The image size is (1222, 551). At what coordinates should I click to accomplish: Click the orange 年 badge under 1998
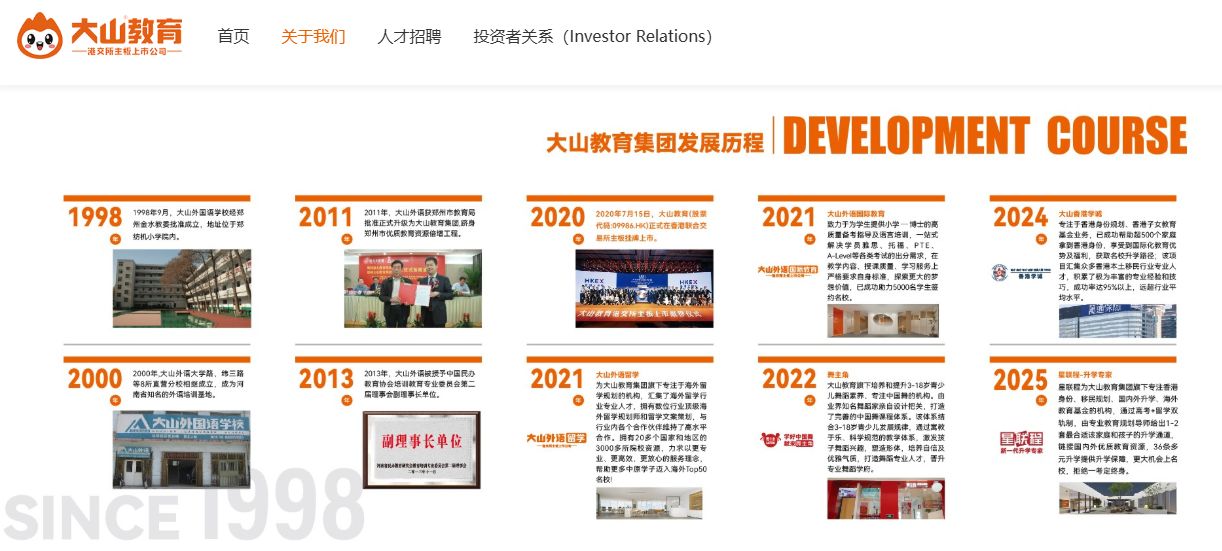pos(115,240)
